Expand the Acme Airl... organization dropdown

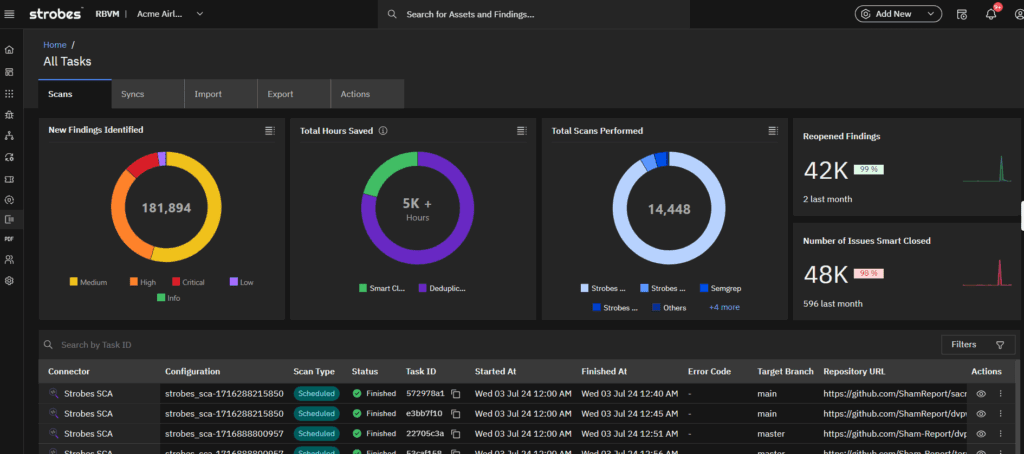[170, 14]
